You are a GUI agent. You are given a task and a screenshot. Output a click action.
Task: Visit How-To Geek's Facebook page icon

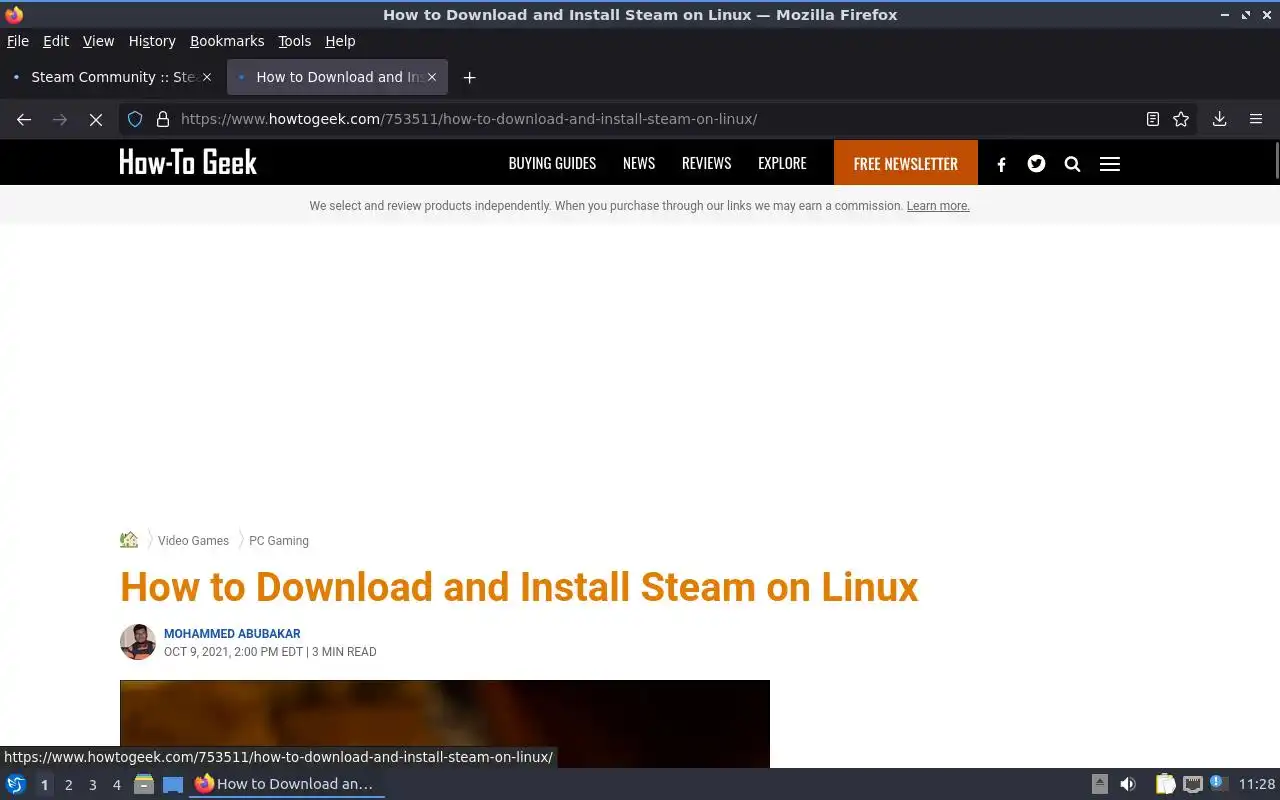[x=1001, y=164]
